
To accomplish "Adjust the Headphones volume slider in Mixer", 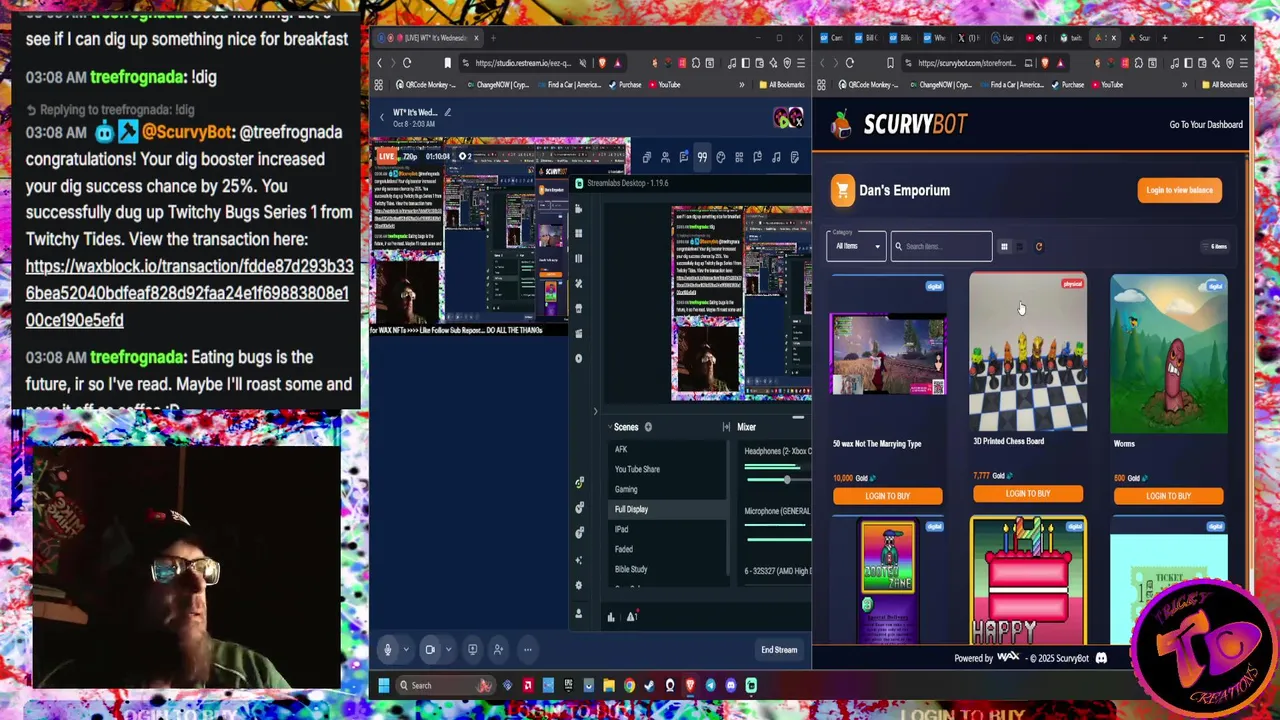I will [x=787, y=480].
